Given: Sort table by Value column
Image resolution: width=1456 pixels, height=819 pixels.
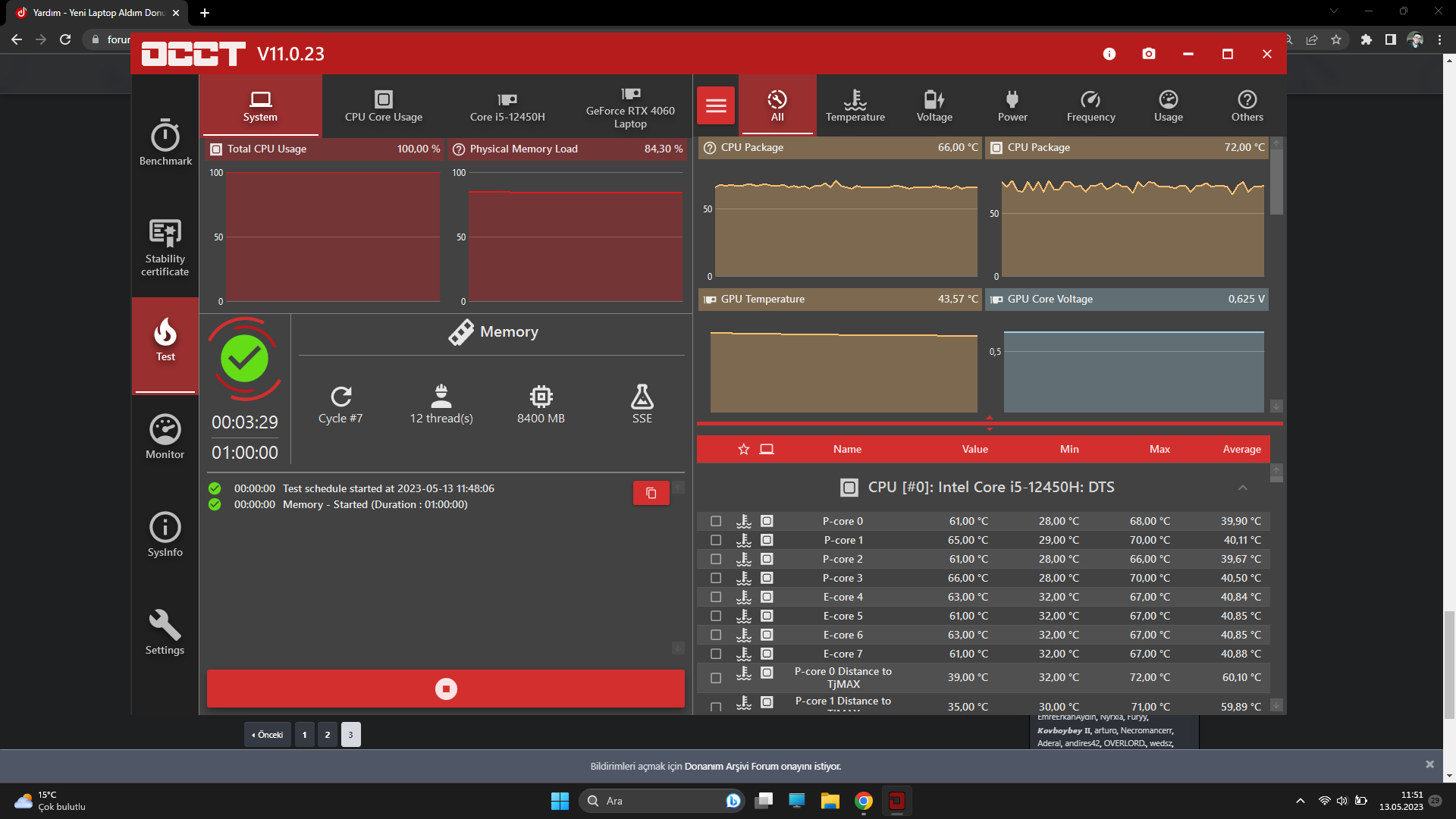Looking at the screenshot, I should click(975, 449).
